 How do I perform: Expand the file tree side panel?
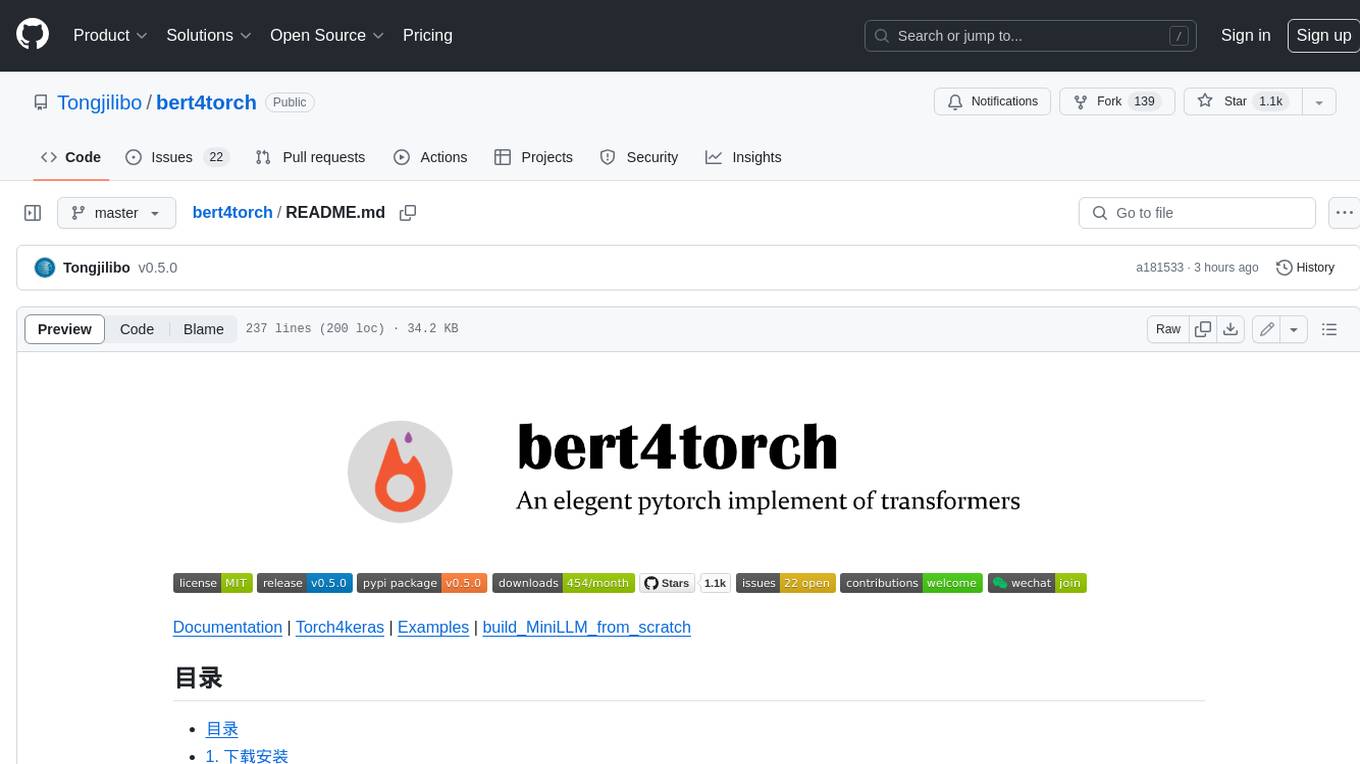point(33,213)
